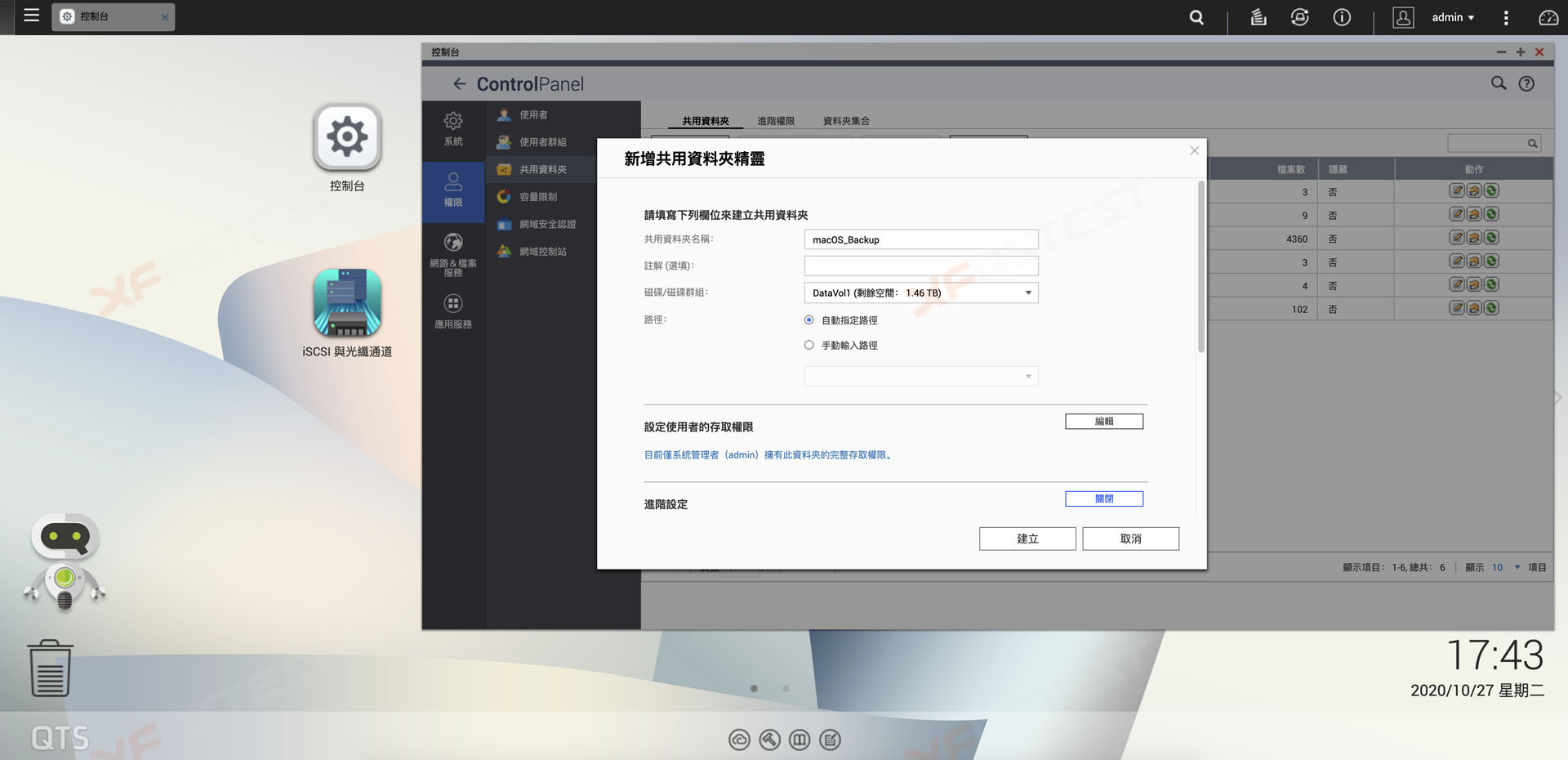Open 容量限制 menu entry
Screen dimensions: 1568x760
(x=563, y=197)
